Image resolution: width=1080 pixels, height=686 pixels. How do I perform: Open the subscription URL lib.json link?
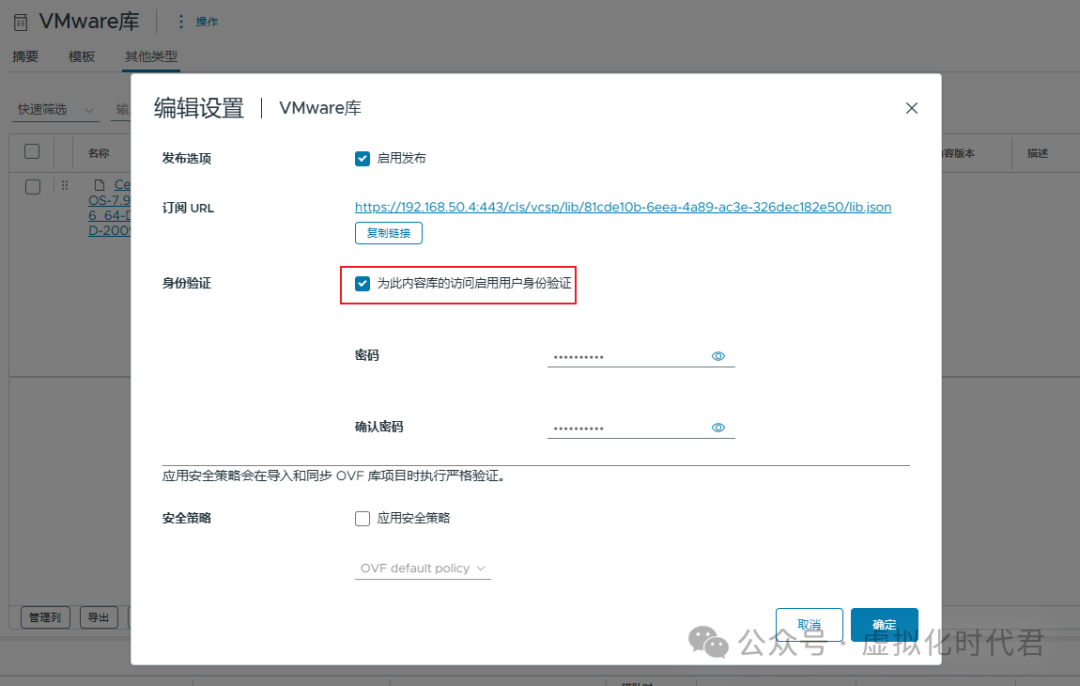[623, 207]
